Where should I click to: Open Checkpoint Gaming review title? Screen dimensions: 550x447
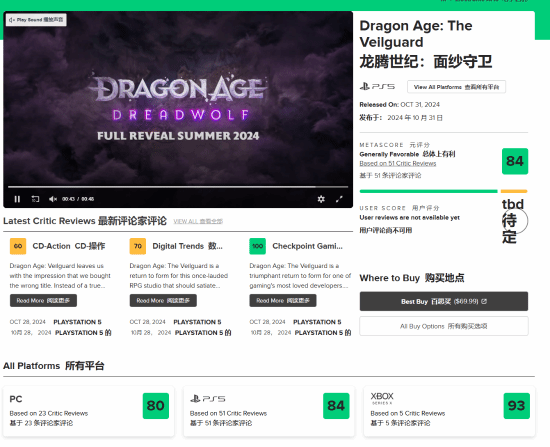coord(307,246)
